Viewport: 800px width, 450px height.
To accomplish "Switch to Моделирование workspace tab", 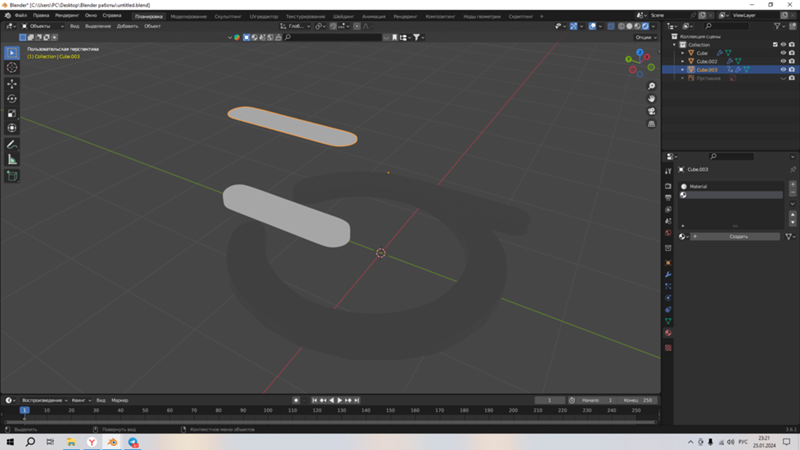I will 189,16.
